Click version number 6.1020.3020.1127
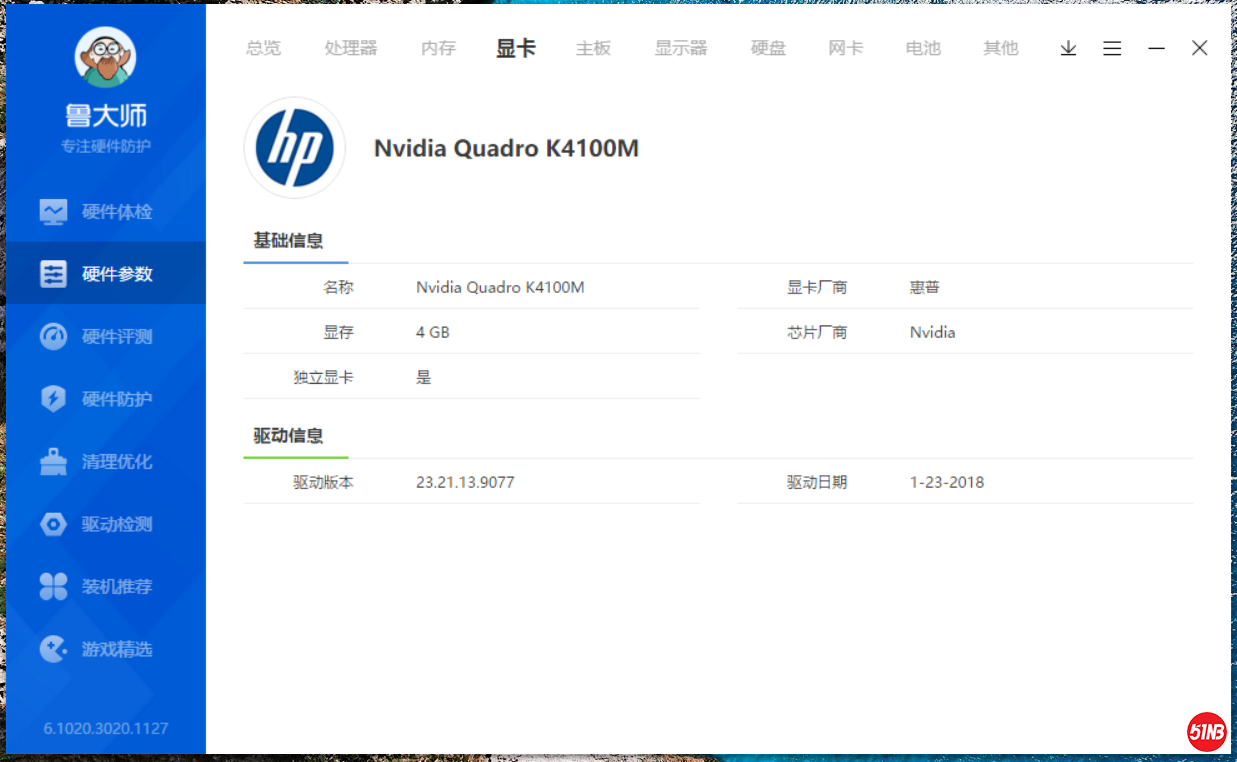The height and width of the screenshot is (762, 1237). 106,728
